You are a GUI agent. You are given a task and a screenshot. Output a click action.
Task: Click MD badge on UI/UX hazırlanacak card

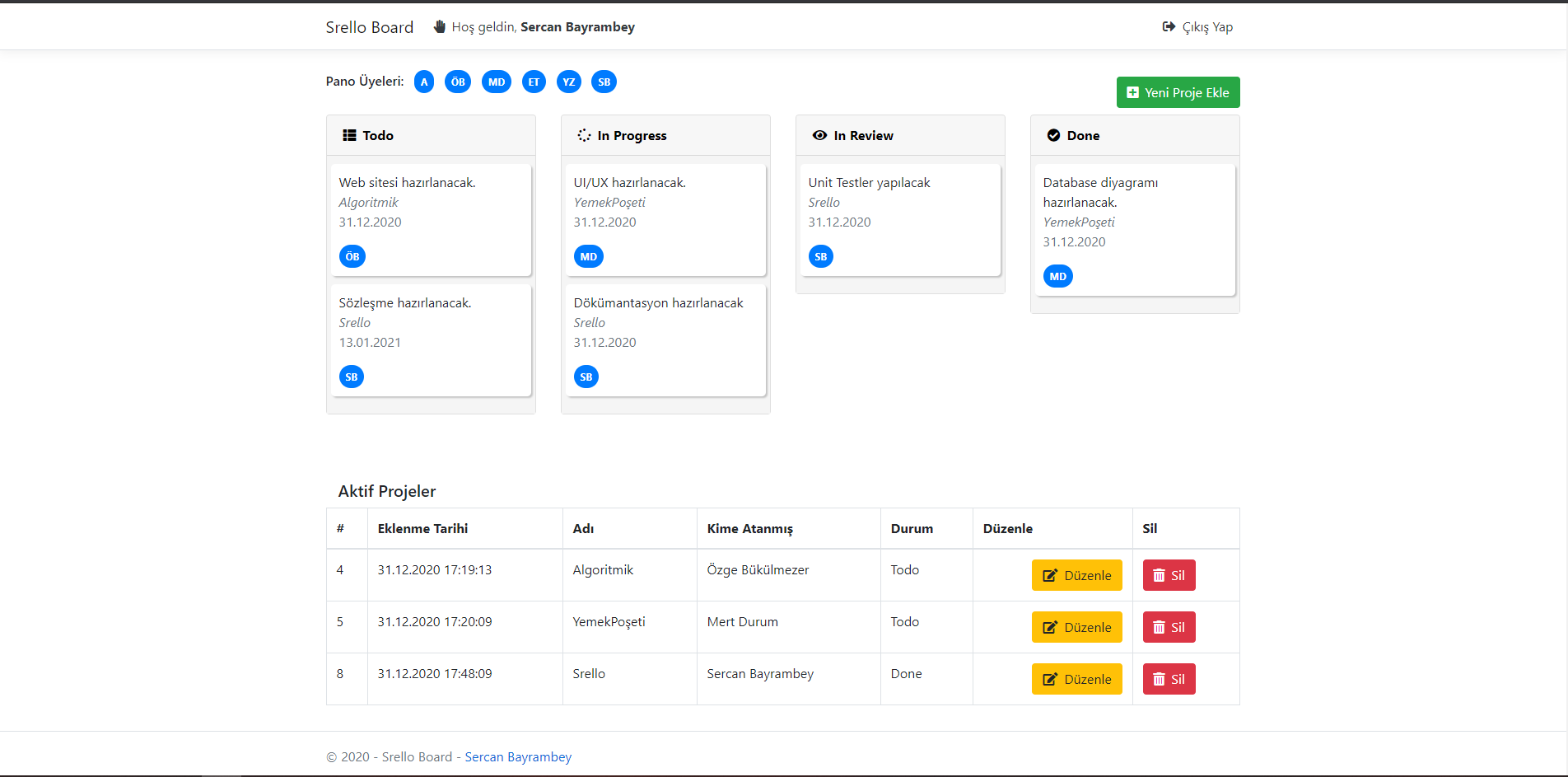[589, 256]
